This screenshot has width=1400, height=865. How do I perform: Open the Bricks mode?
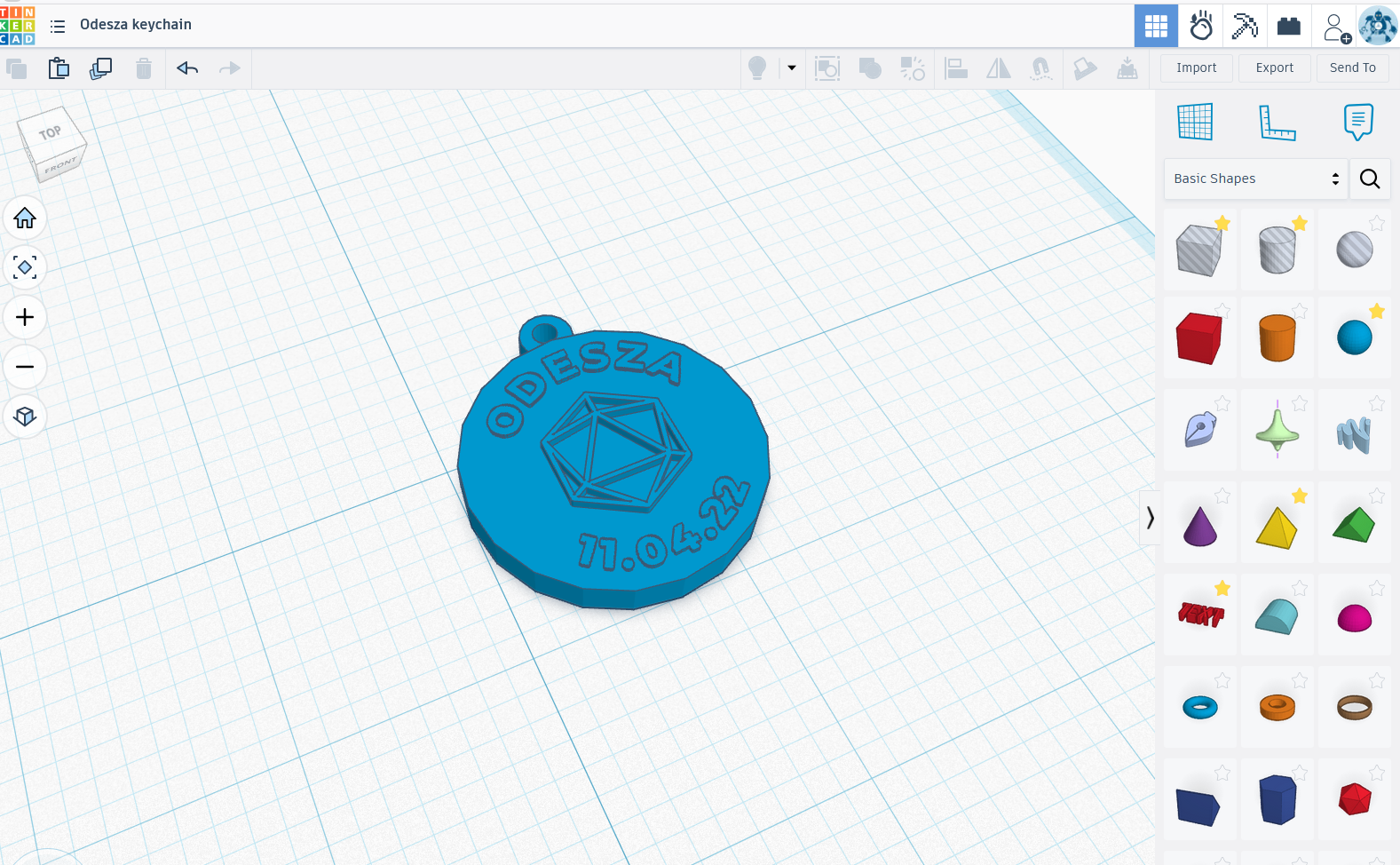click(x=1289, y=26)
